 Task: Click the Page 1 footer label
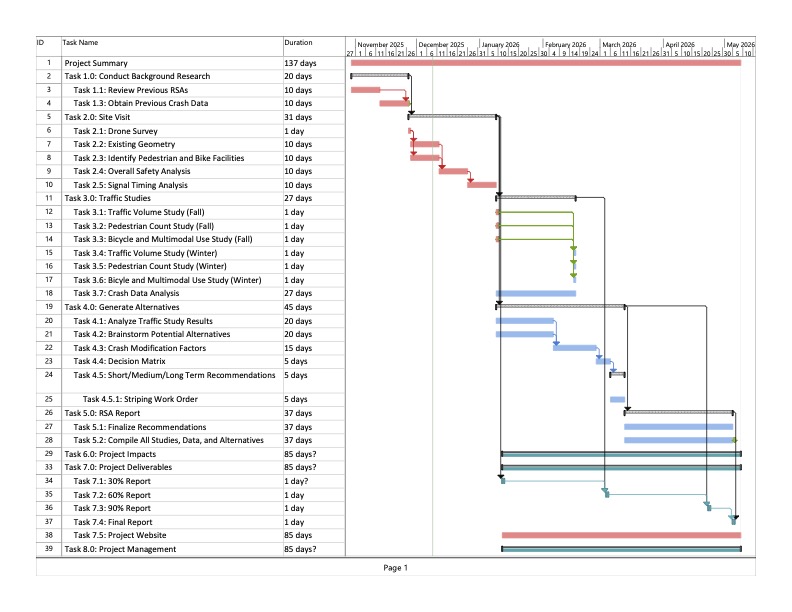click(x=395, y=568)
